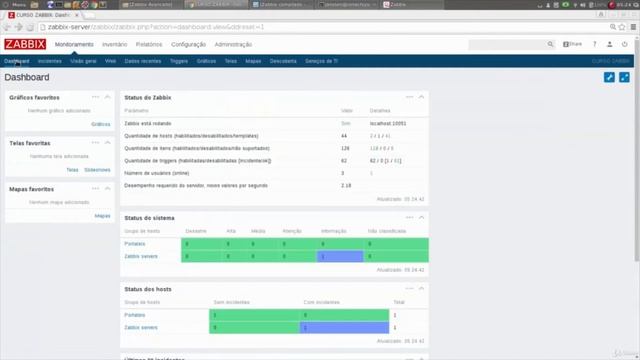Collapse the Gráficos favoritos widget
The width and height of the screenshot is (640, 360).
pyautogui.click(x=107, y=97)
